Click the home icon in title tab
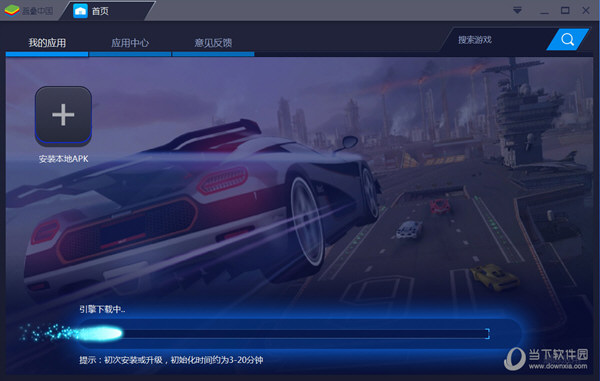The height and width of the screenshot is (381, 600). click(x=80, y=11)
